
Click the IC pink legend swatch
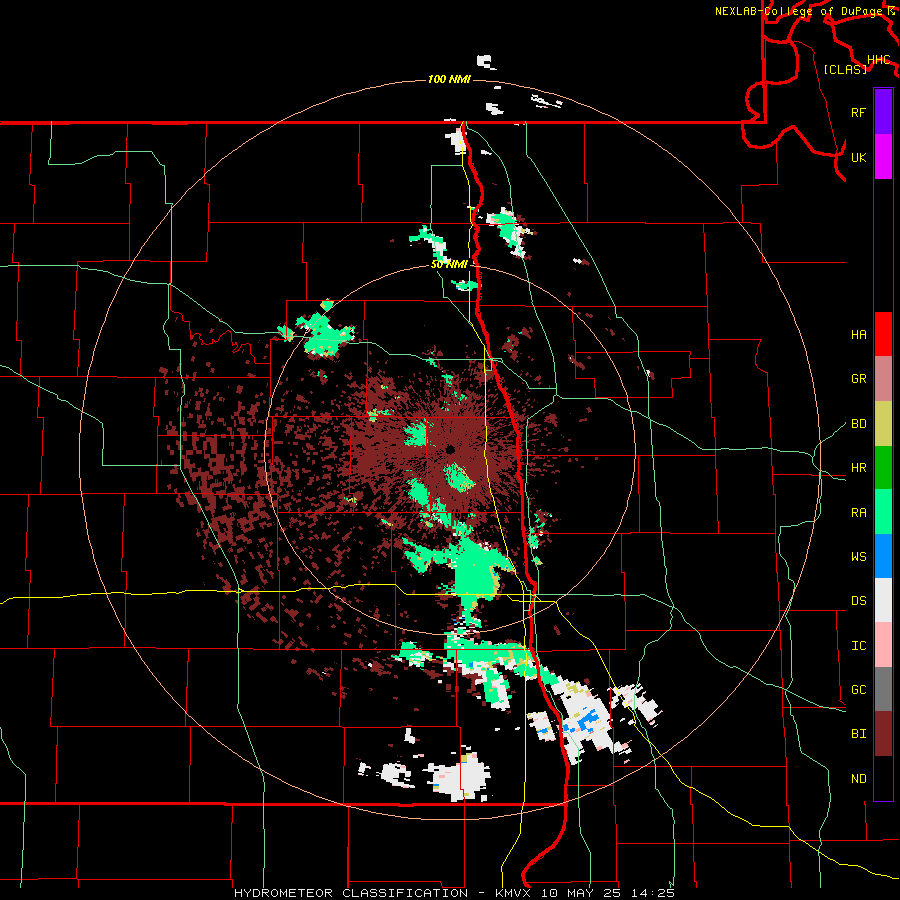[x=883, y=645]
